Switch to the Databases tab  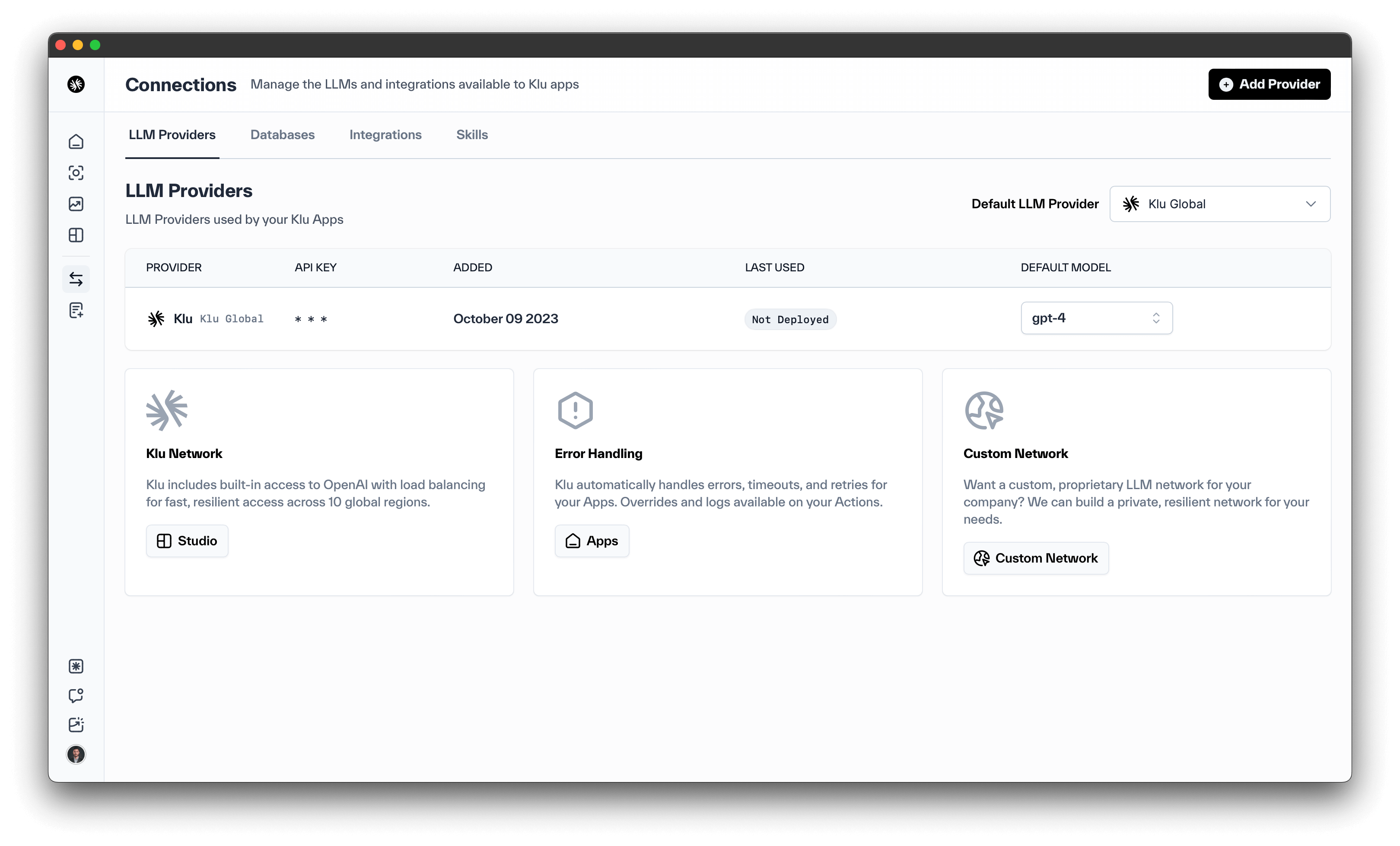click(x=283, y=135)
